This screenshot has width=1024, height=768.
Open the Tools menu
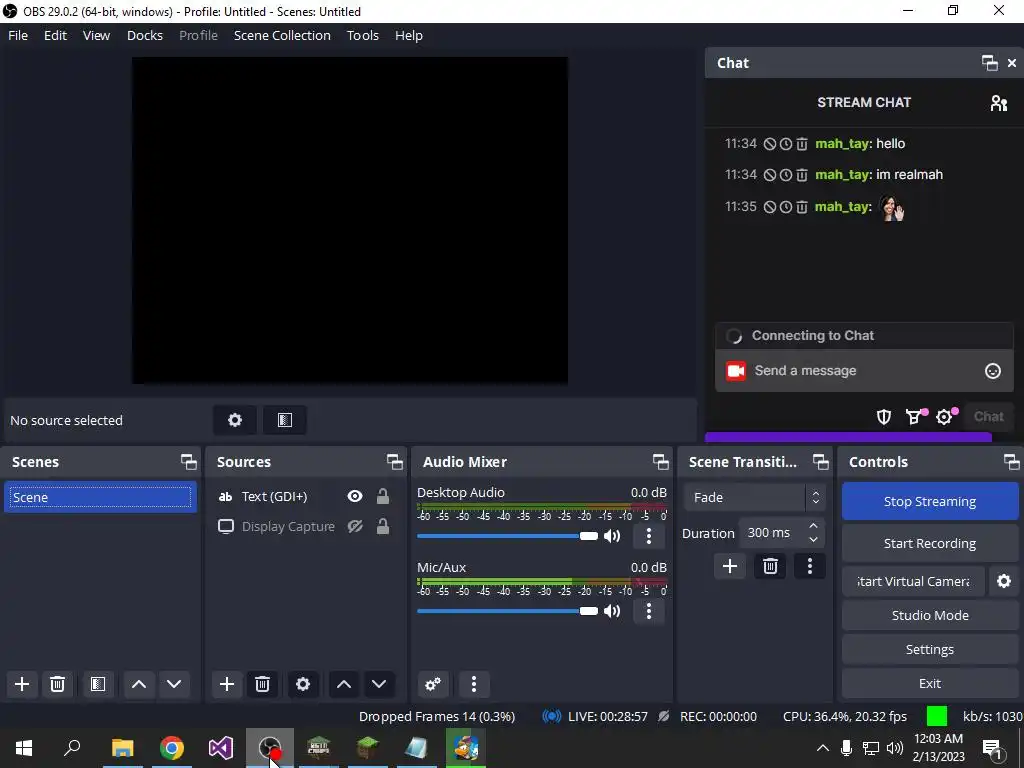pyautogui.click(x=362, y=35)
